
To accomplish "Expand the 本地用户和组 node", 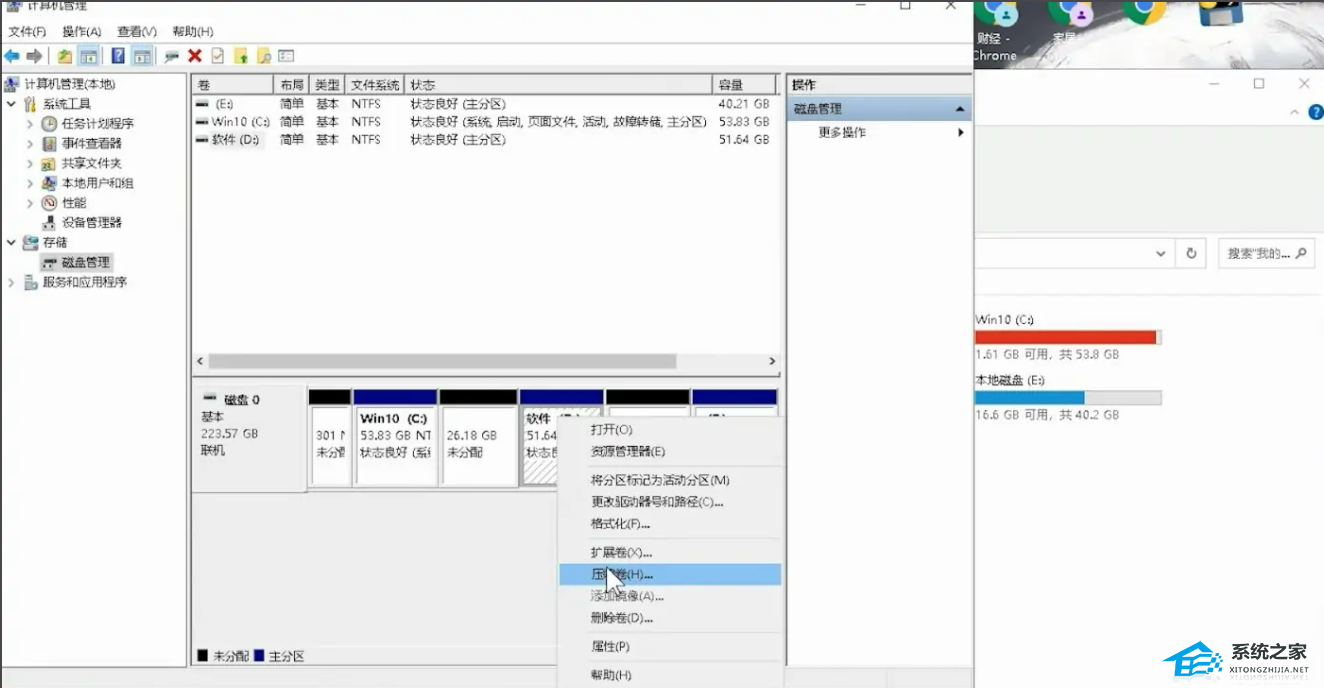I will pos(30,183).
